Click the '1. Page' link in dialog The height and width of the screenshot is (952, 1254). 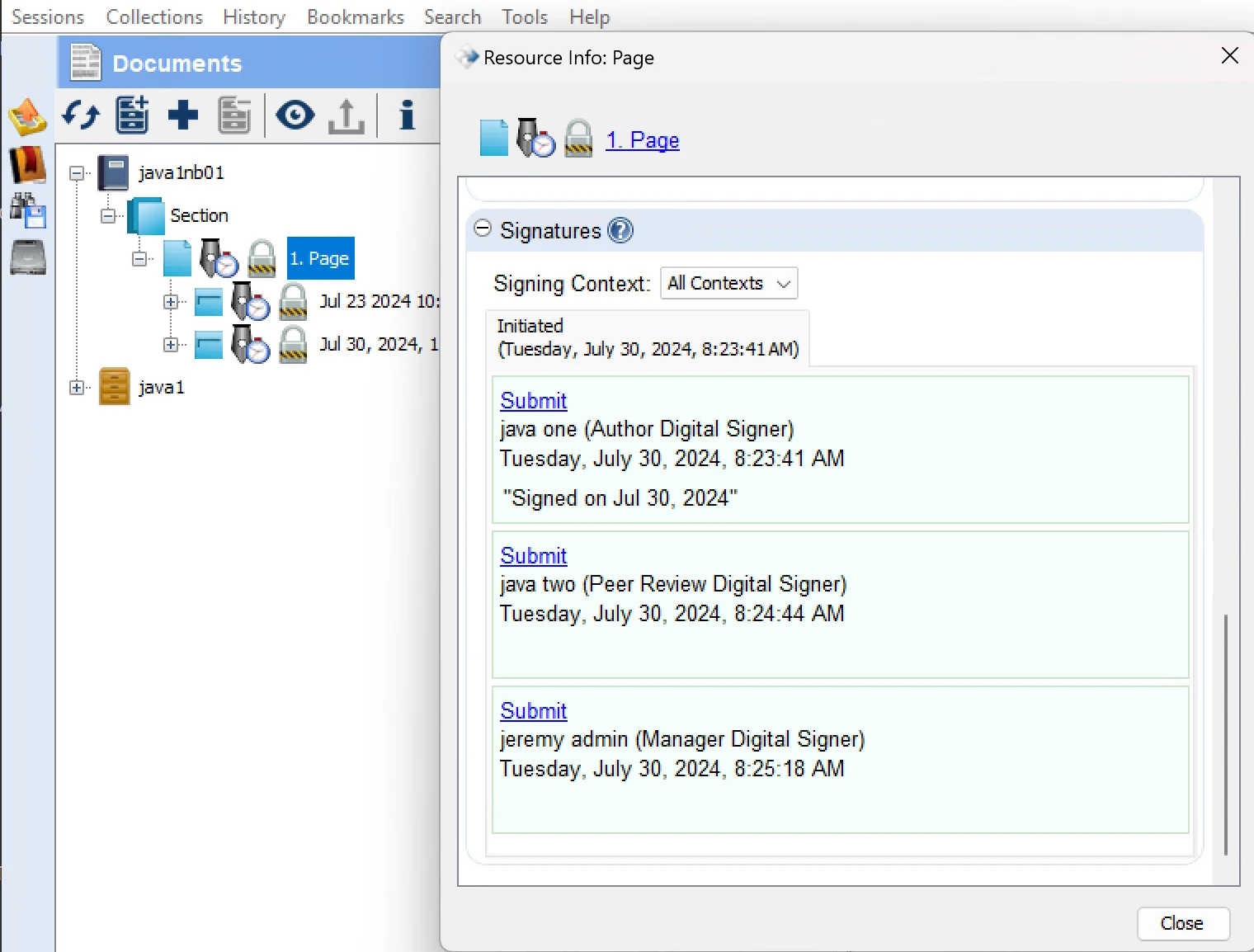tap(642, 140)
